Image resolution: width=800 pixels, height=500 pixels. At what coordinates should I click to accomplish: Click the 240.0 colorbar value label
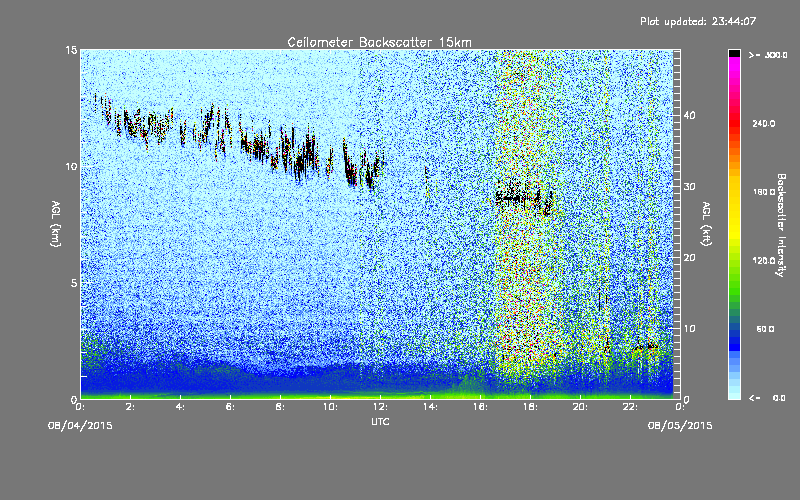tap(764, 124)
